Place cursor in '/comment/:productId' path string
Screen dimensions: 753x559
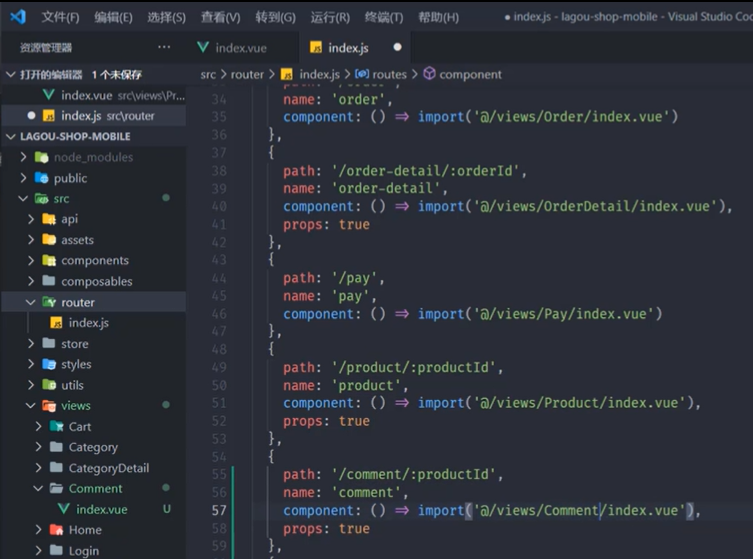point(413,474)
